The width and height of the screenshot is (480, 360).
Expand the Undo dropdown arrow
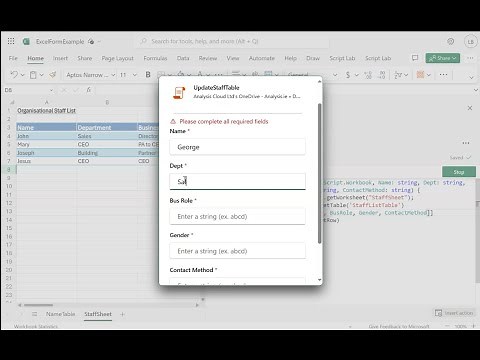click(x=22, y=75)
